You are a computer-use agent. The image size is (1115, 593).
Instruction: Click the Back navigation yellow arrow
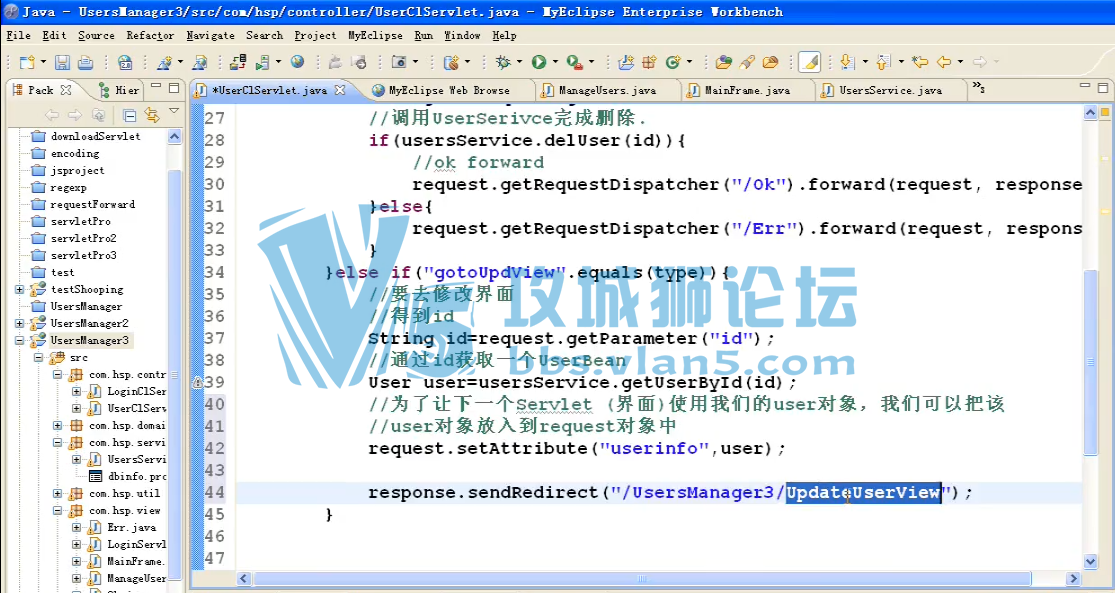click(944, 63)
